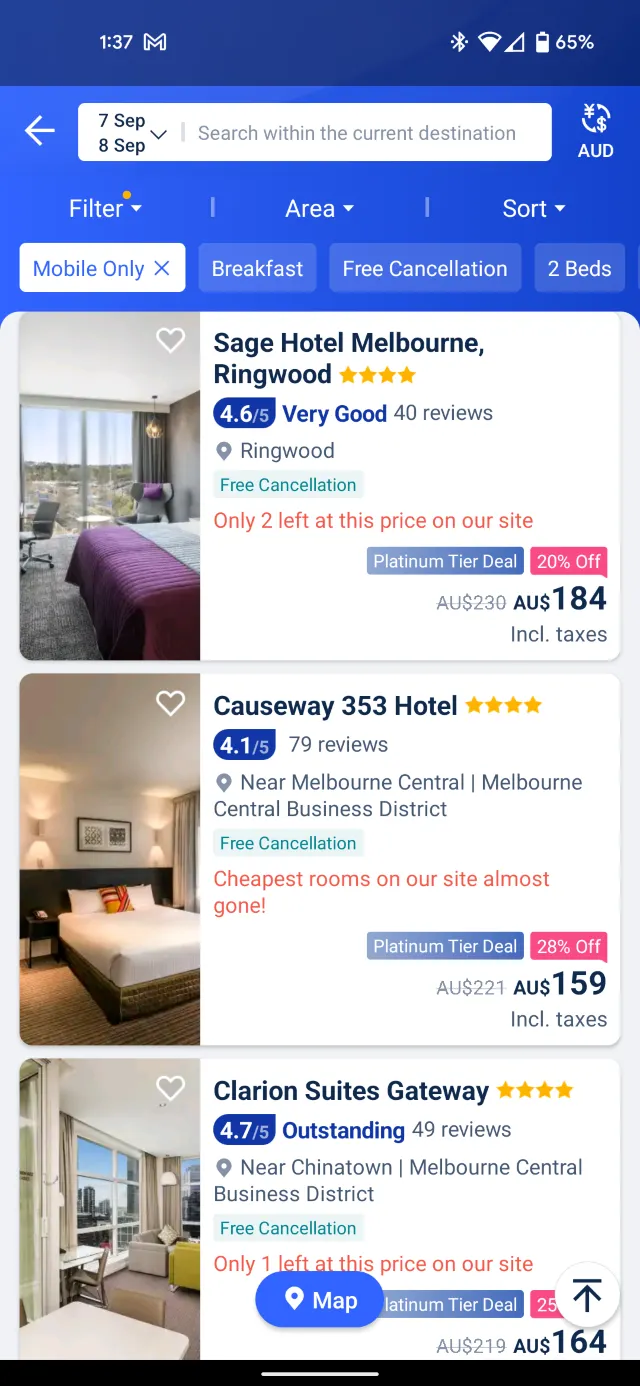Image resolution: width=640 pixels, height=1386 pixels.
Task: Favorite Sage Hotel Melbourne with heart icon
Action: click(171, 340)
